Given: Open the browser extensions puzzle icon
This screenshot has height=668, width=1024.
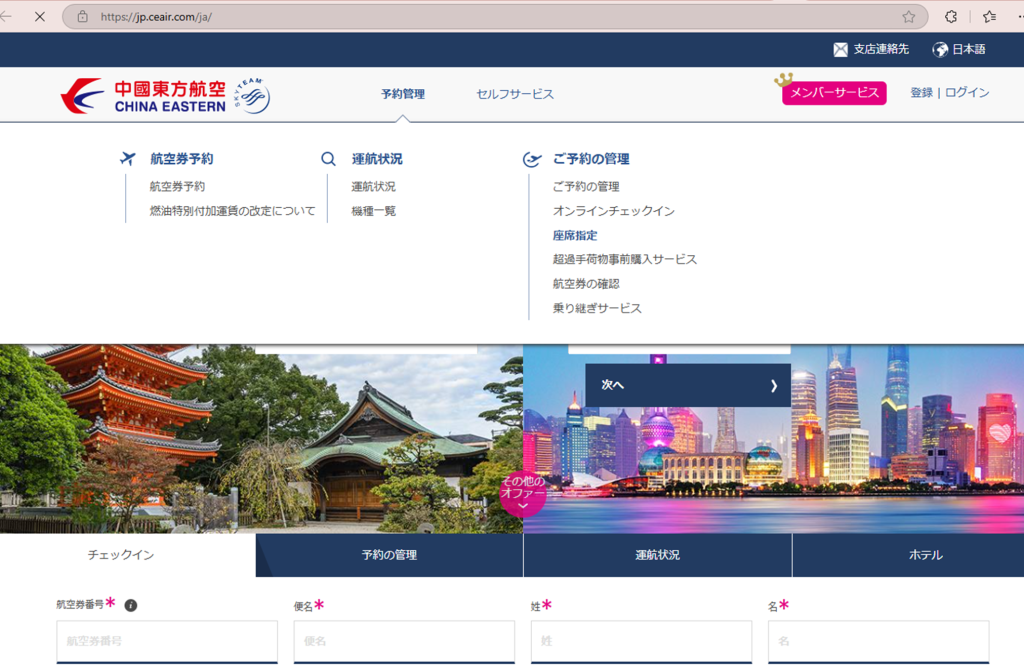Looking at the screenshot, I should 951,17.
